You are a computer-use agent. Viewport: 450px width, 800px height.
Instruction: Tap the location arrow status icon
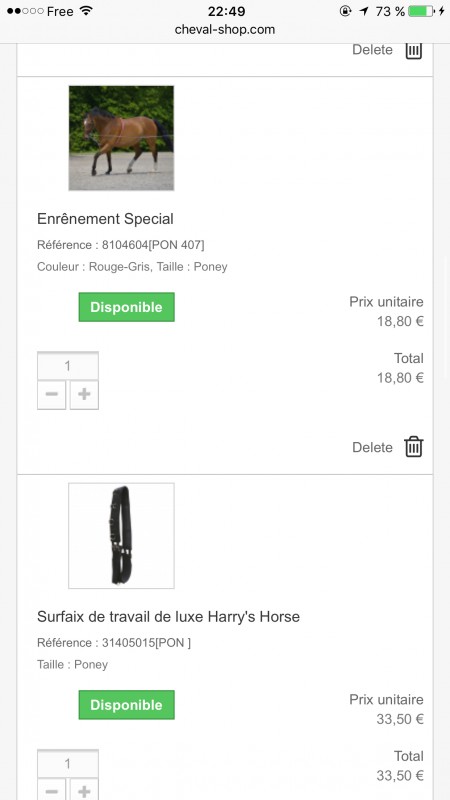click(x=363, y=11)
